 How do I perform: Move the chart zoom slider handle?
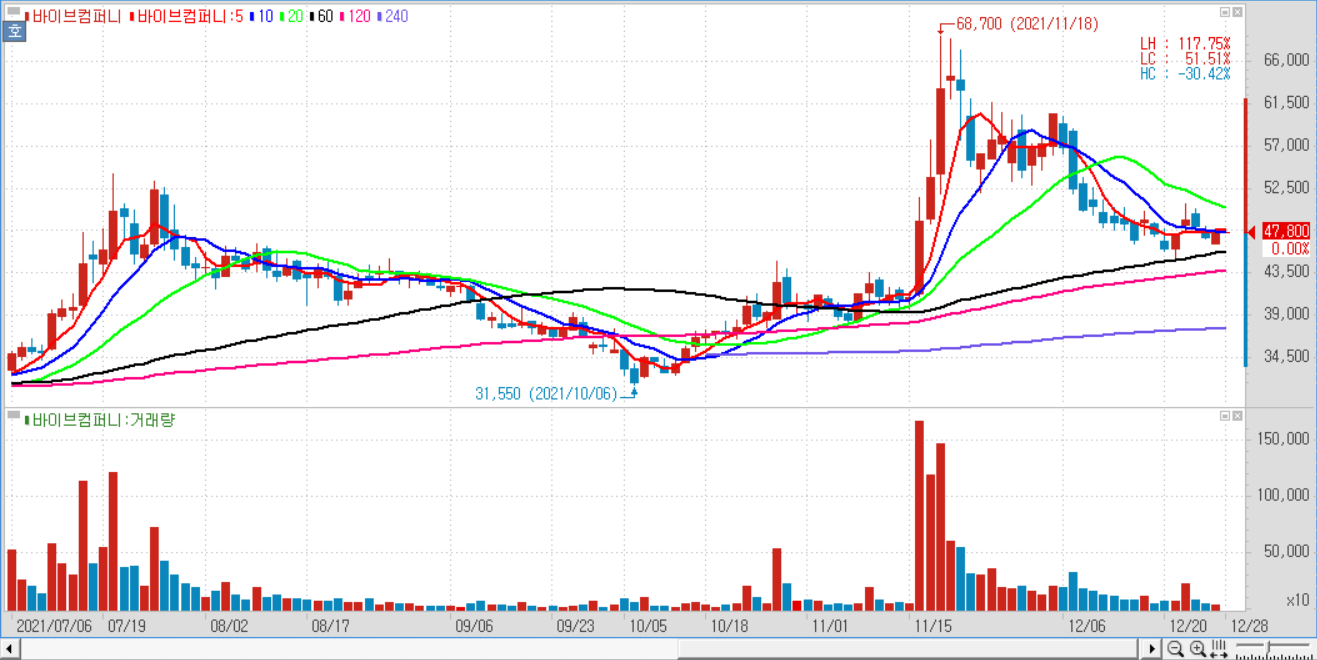(1268, 646)
